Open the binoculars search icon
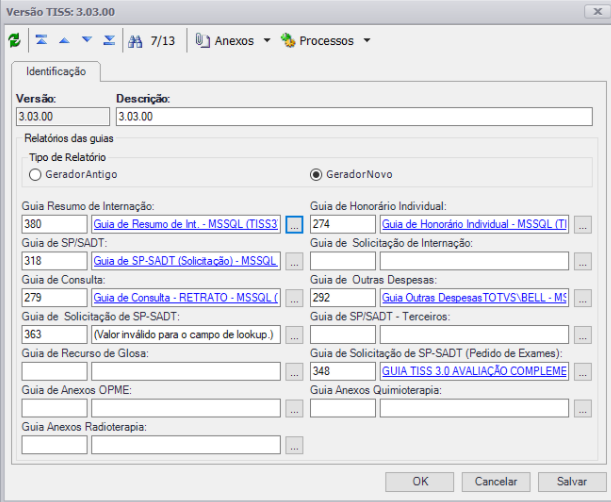This screenshot has height=502, width=611. click(x=135, y=41)
